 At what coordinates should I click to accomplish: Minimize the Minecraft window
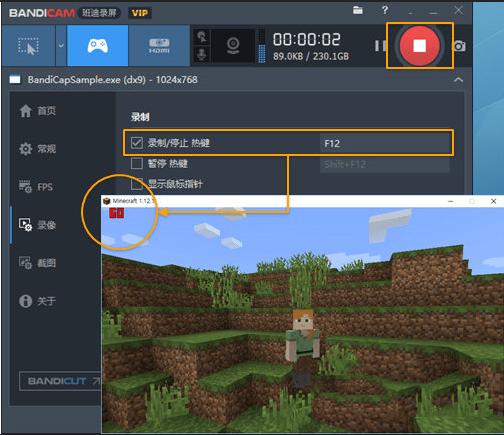tap(451, 201)
